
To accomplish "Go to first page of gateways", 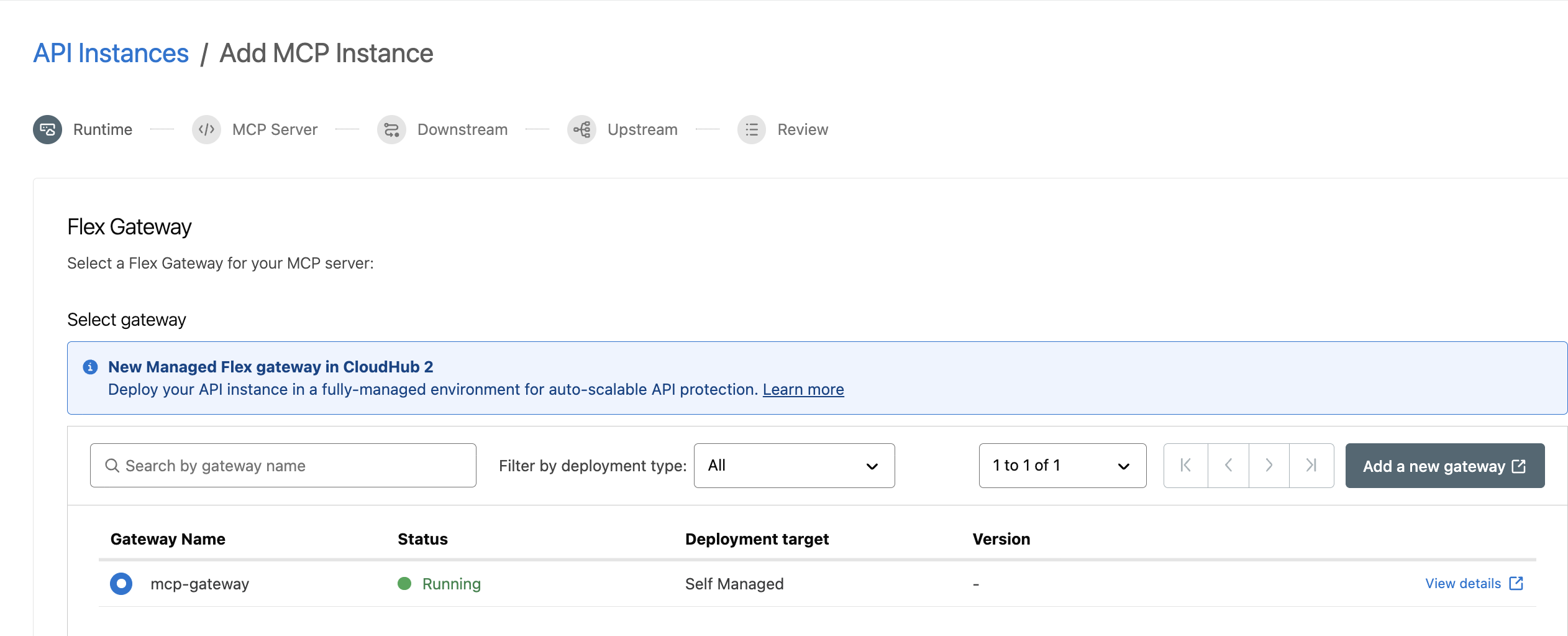I will [x=1186, y=465].
